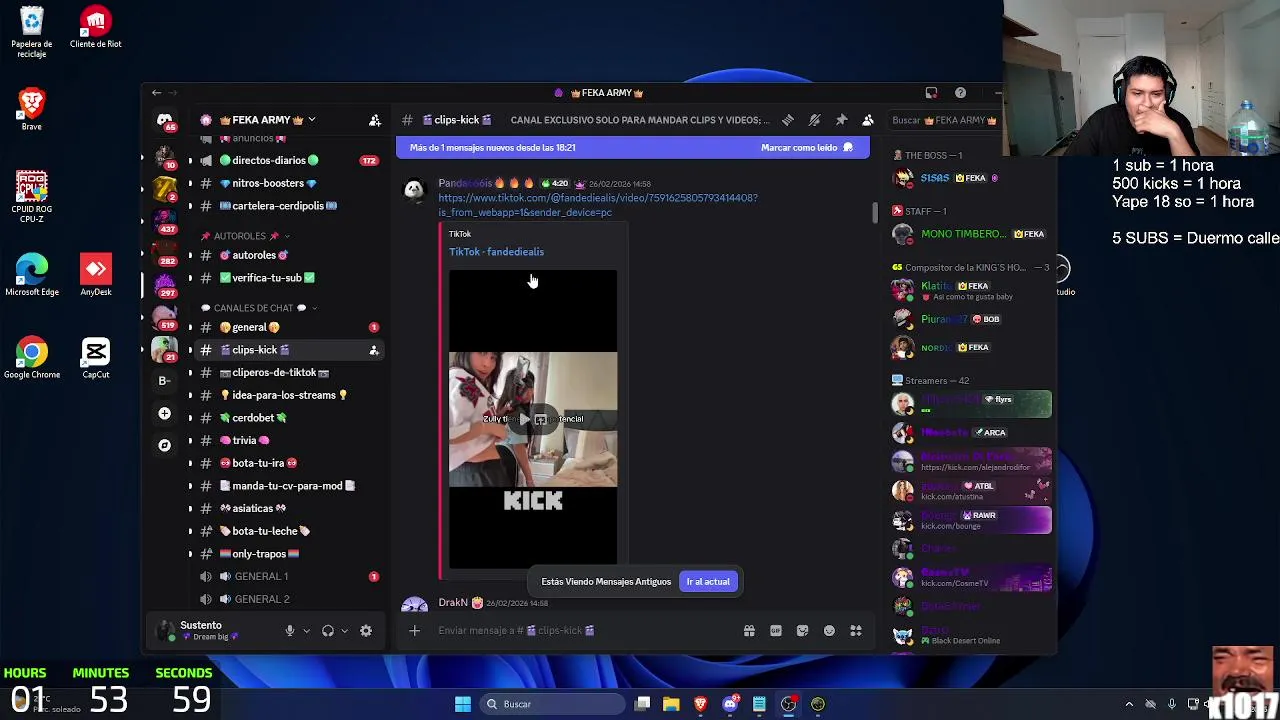Open the sticker picker icon

pos(802,631)
